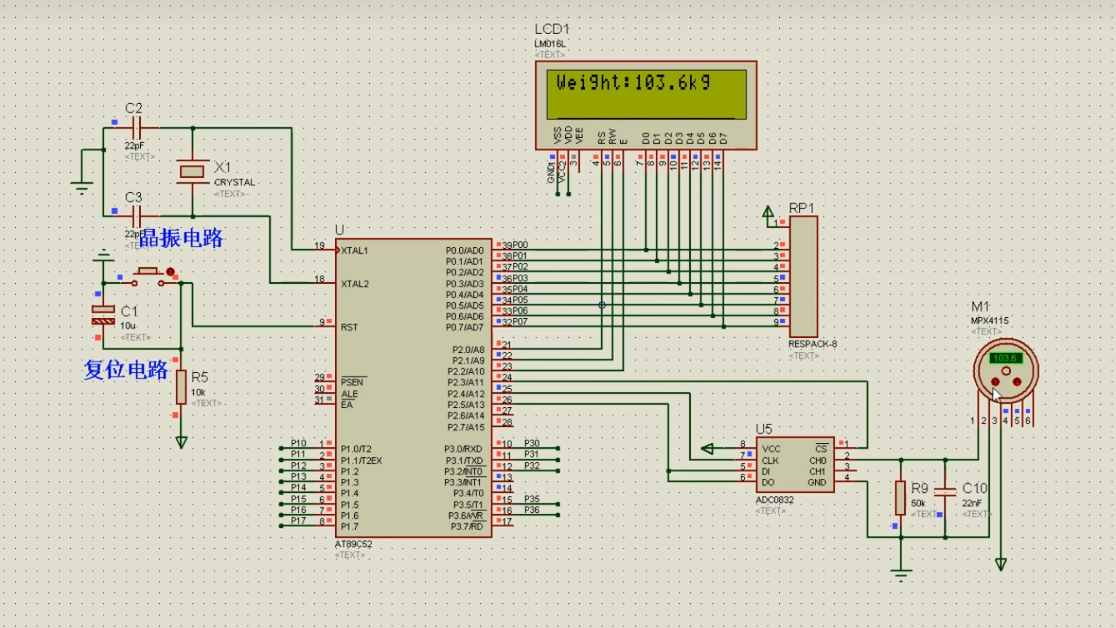The width and height of the screenshot is (1116, 628).
Task: Select the AT89C52 microcontroller chip body
Action: click(414, 388)
